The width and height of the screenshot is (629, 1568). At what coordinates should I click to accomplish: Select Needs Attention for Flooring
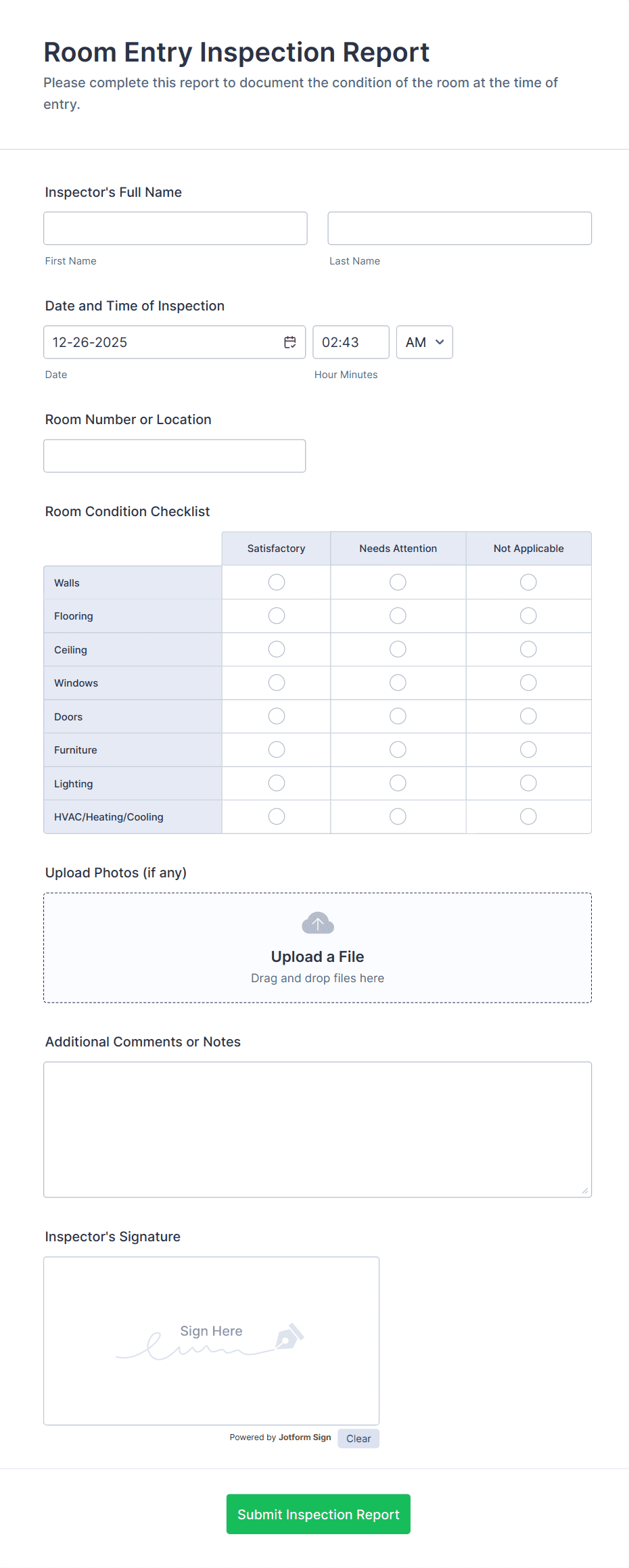[x=398, y=616]
